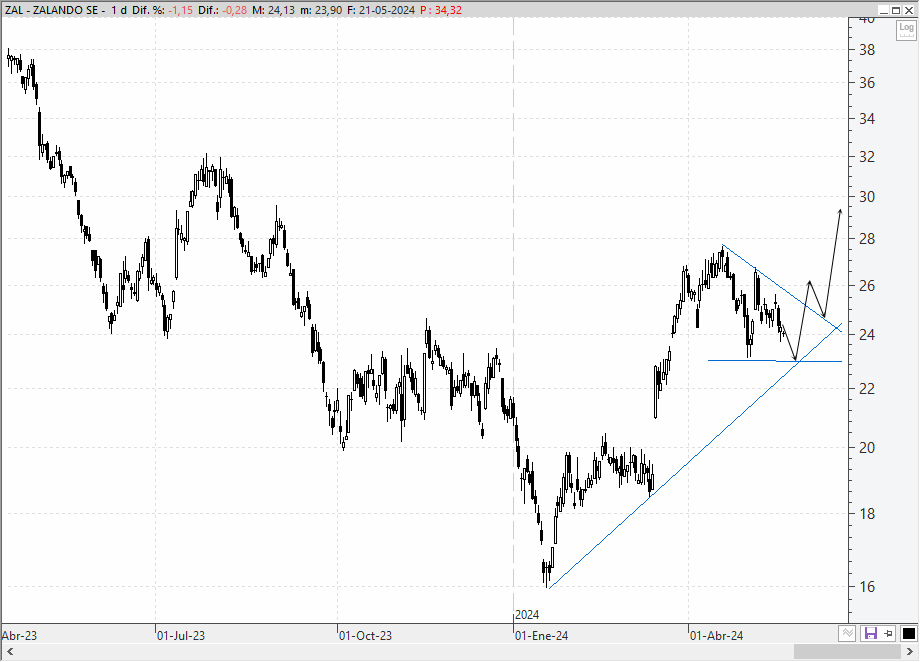Minimize the ZALANDO SE chart window
Image resolution: width=920 pixels, height=662 pixels.
coord(884,10)
